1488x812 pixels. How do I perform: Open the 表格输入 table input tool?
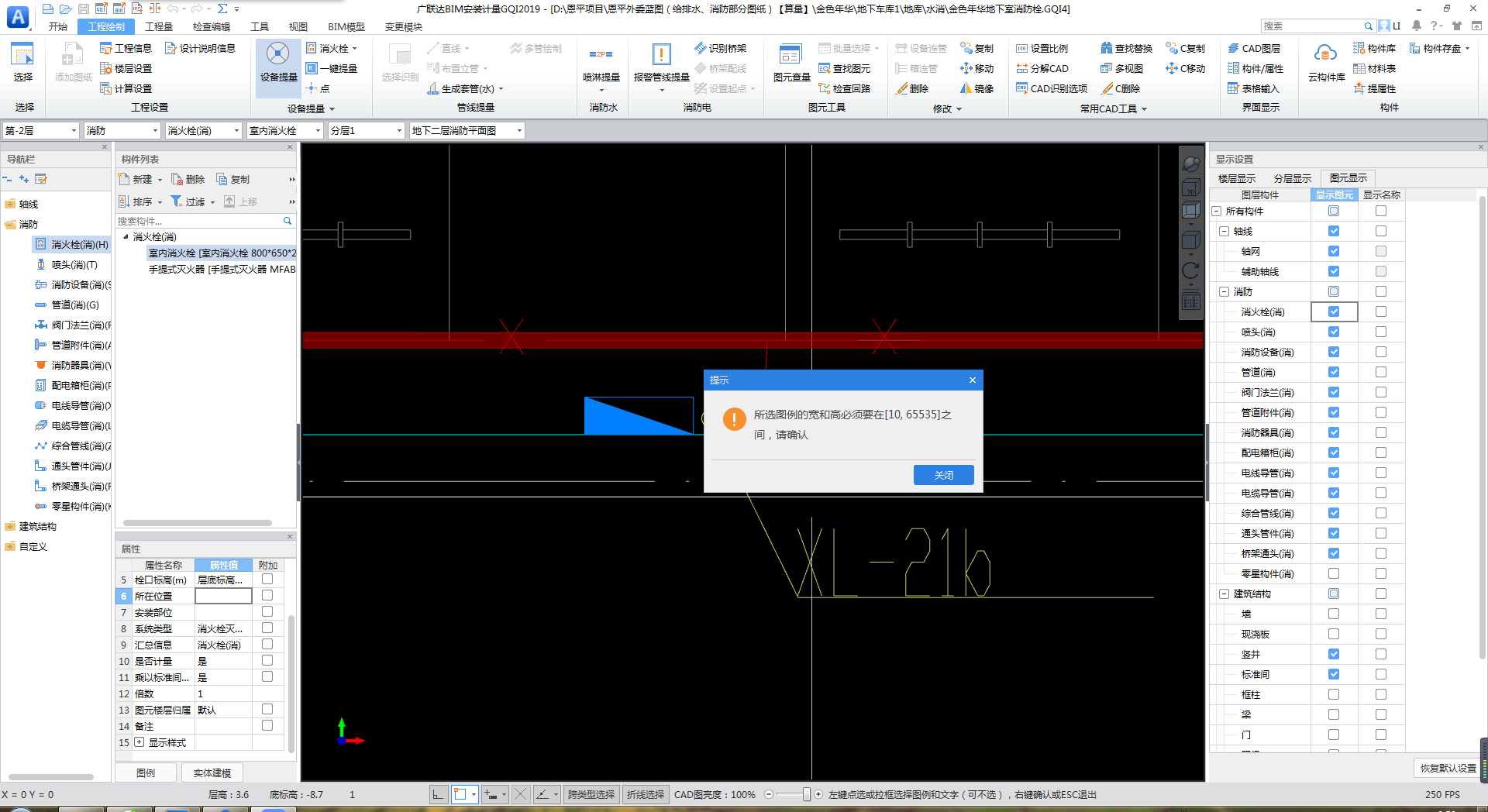coord(1253,88)
